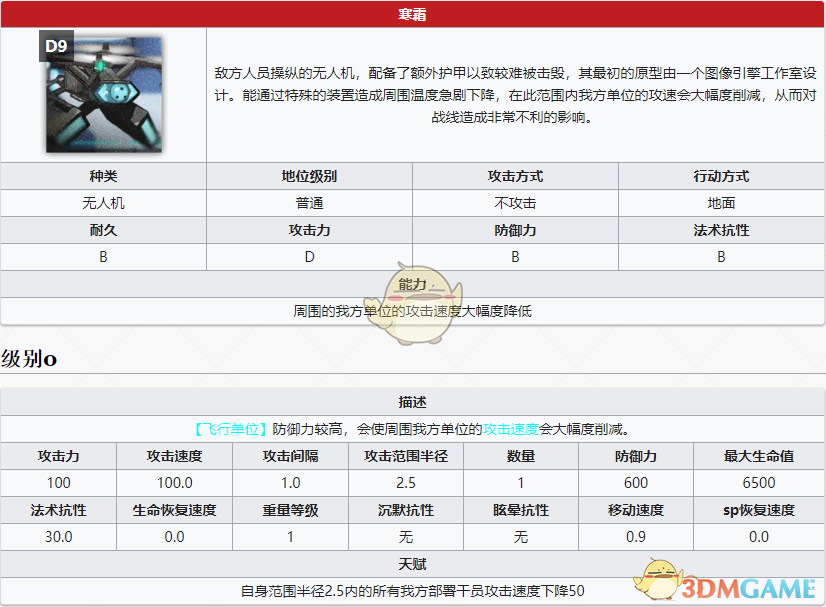Select the 无 value under 沉默抗性
Viewport: 826px width, 607px height.
click(x=406, y=537)
